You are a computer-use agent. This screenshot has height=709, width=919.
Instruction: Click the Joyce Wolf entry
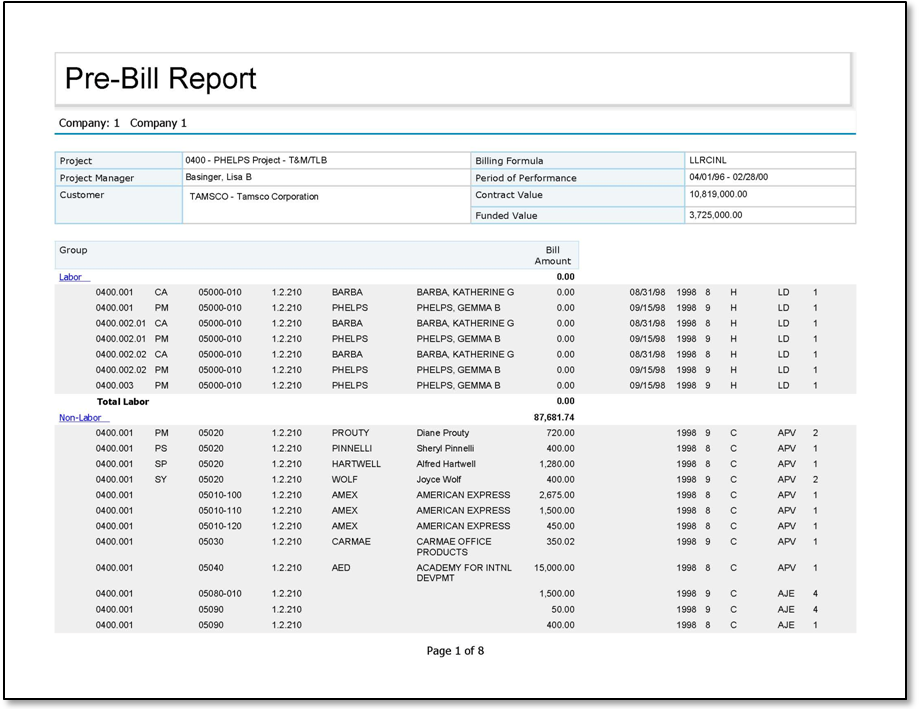click(x=438, y=480)
